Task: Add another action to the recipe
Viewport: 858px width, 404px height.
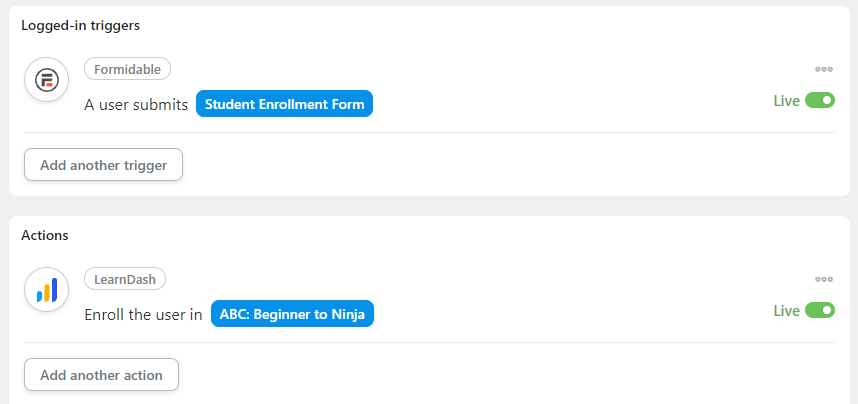Action: tap(101, 375)
